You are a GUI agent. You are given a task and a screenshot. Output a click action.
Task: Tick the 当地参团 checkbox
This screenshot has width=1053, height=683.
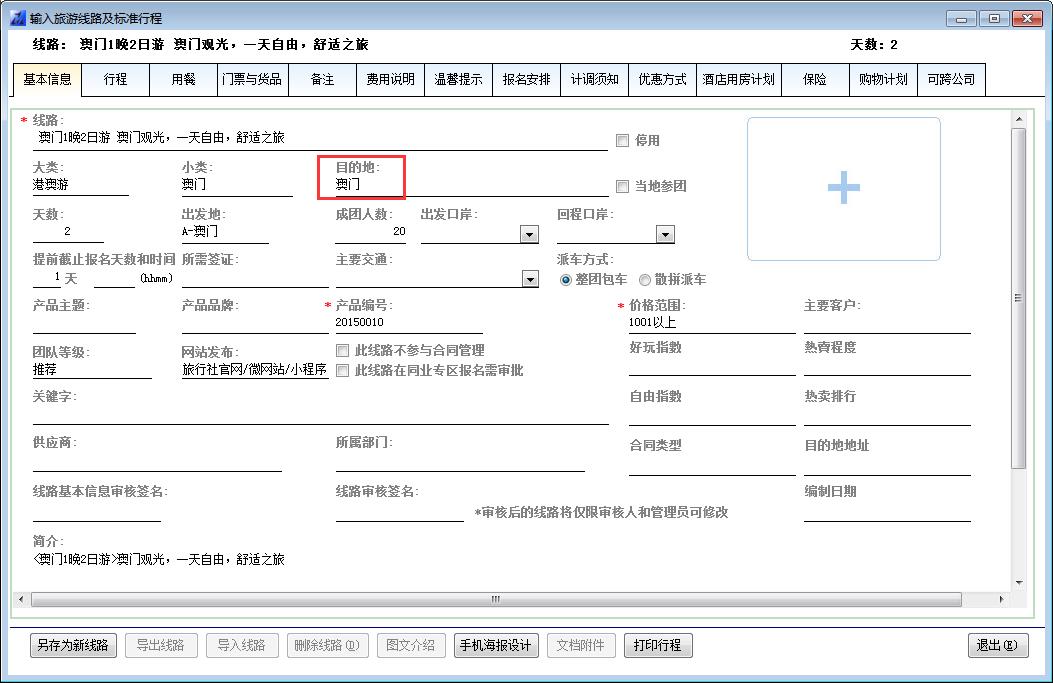pos(622,186)
